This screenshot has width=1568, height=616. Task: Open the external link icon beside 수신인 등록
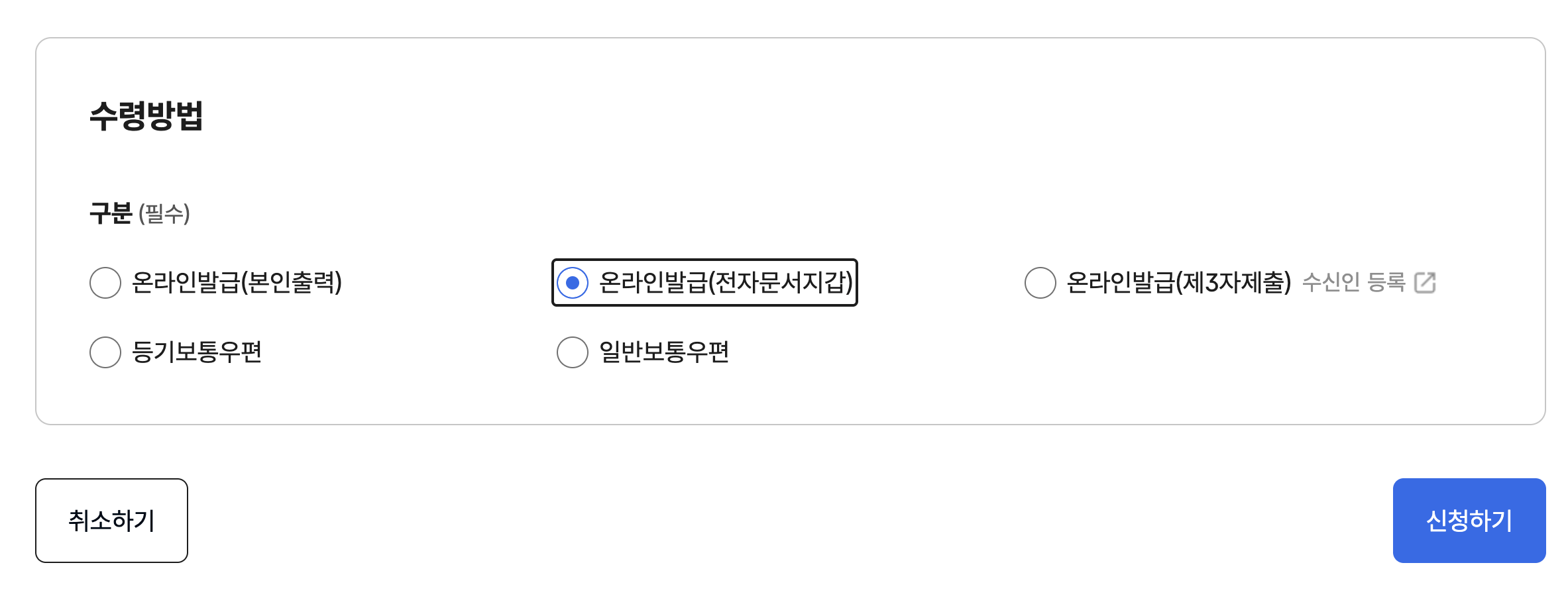coord(1424,283)
